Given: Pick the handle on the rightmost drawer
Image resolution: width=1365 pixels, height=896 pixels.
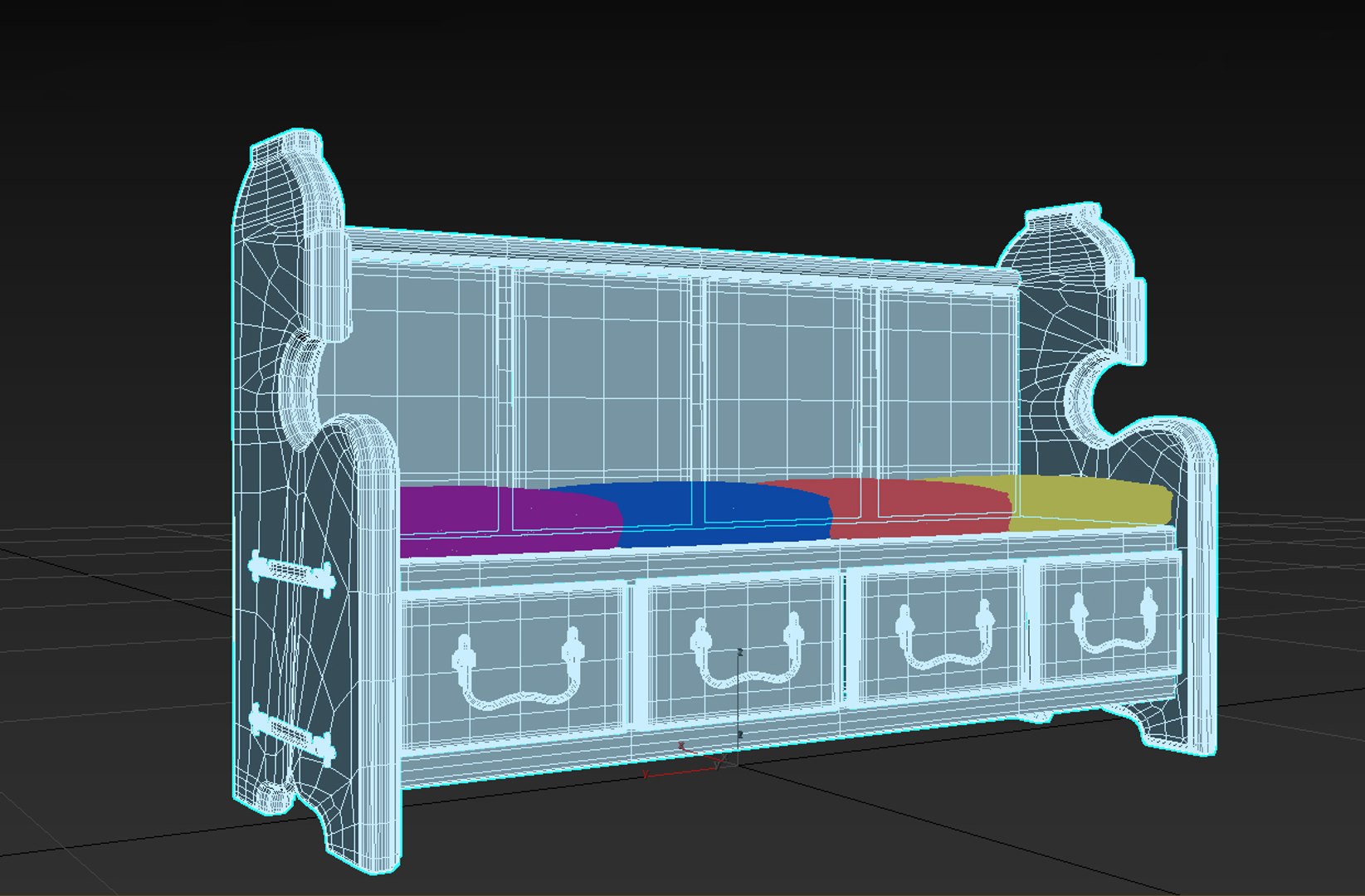Looking at the screenshot, I should (1113, 621).
